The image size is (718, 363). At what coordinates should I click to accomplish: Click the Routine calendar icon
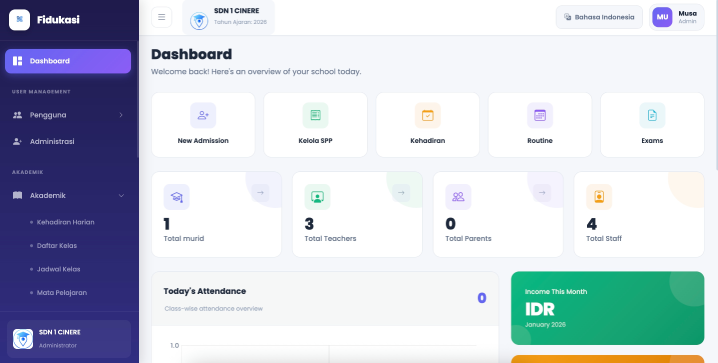tap(540, 115)
